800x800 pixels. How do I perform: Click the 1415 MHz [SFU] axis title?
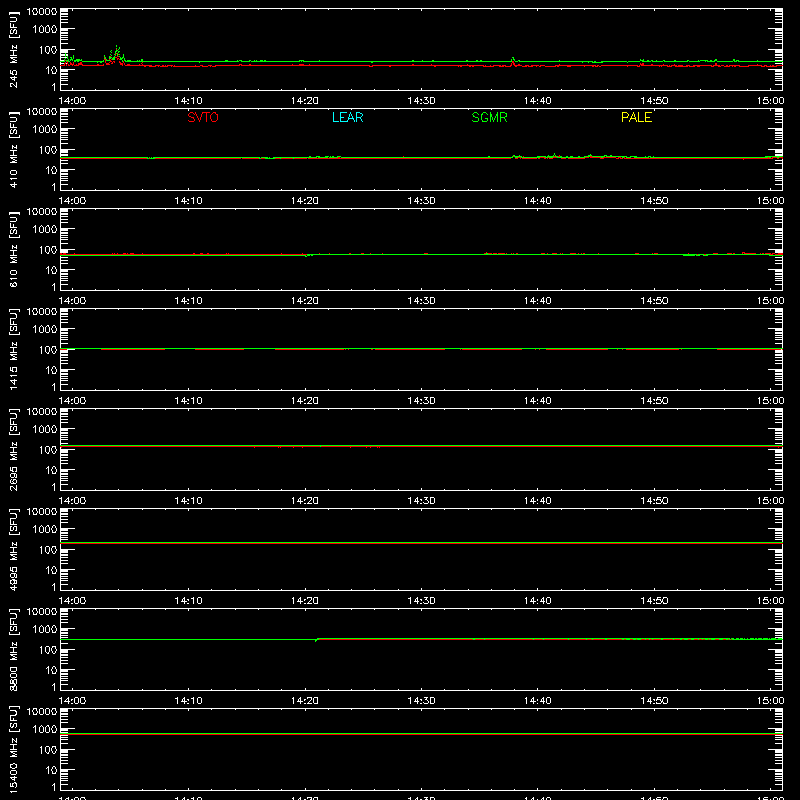[13, 350]
